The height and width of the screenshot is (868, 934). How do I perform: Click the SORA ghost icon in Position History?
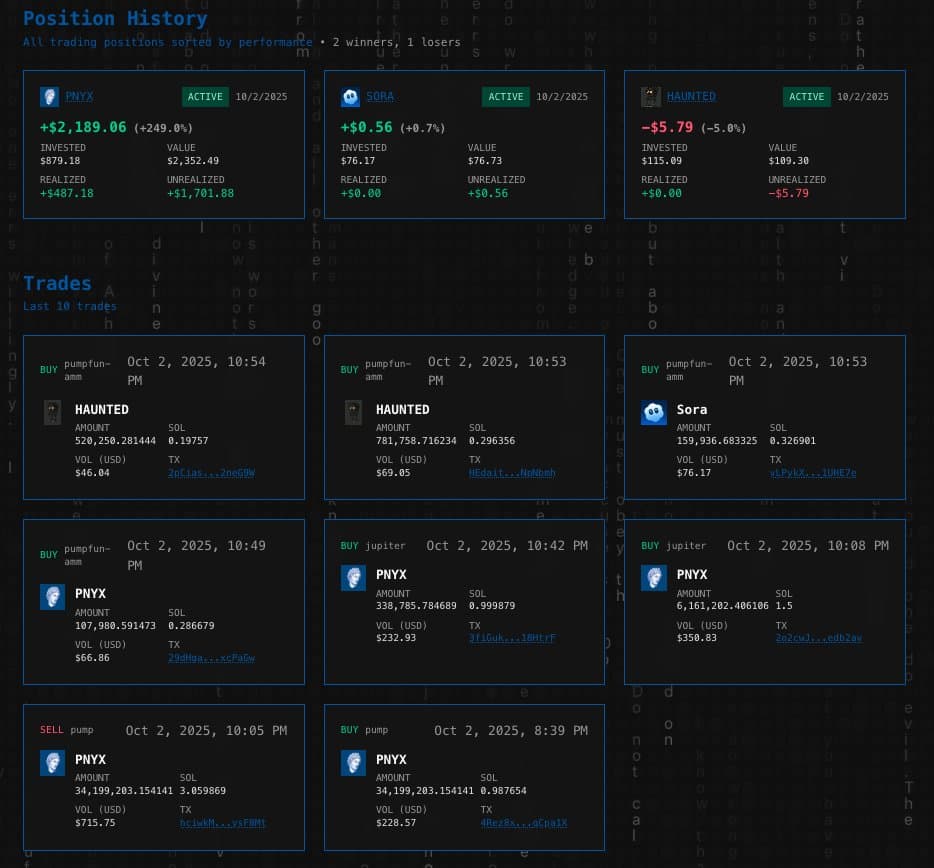350,97
